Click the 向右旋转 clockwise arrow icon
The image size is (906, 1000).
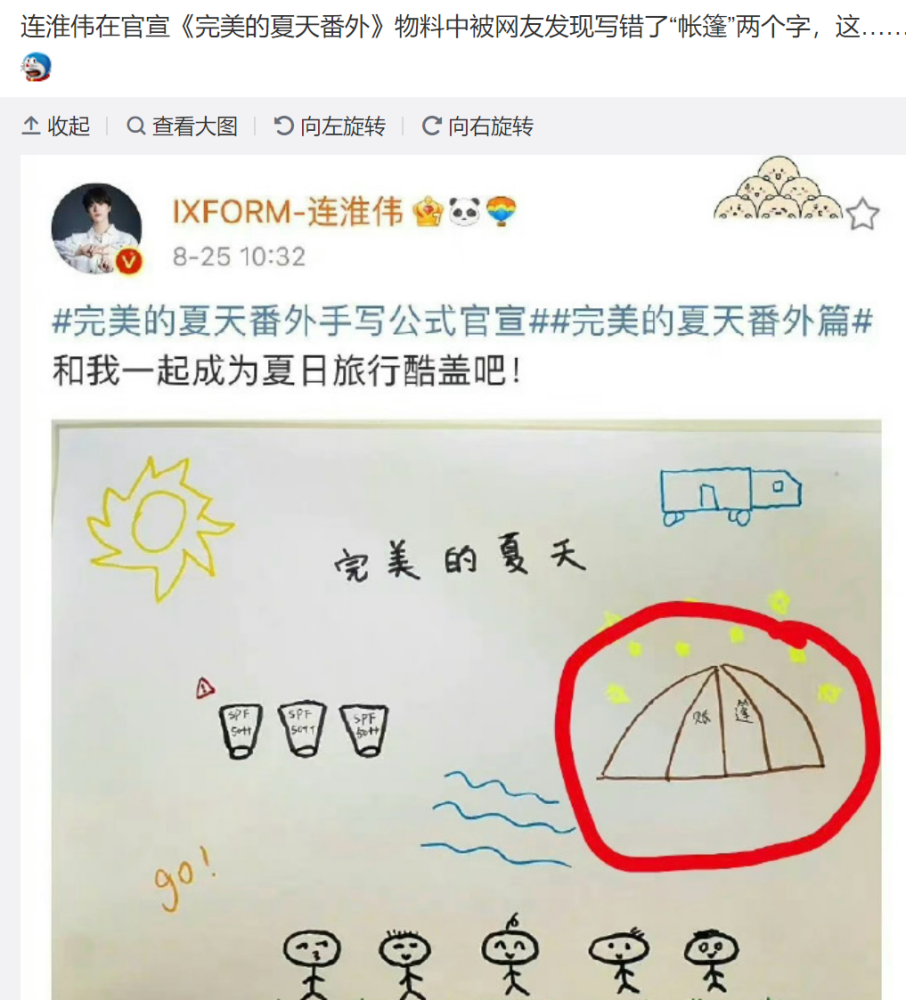[432, 126]
